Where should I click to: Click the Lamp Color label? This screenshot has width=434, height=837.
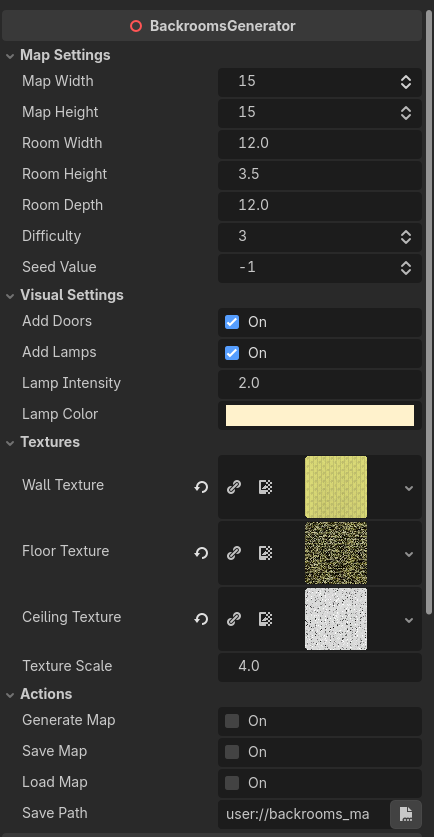pos(60,414)
